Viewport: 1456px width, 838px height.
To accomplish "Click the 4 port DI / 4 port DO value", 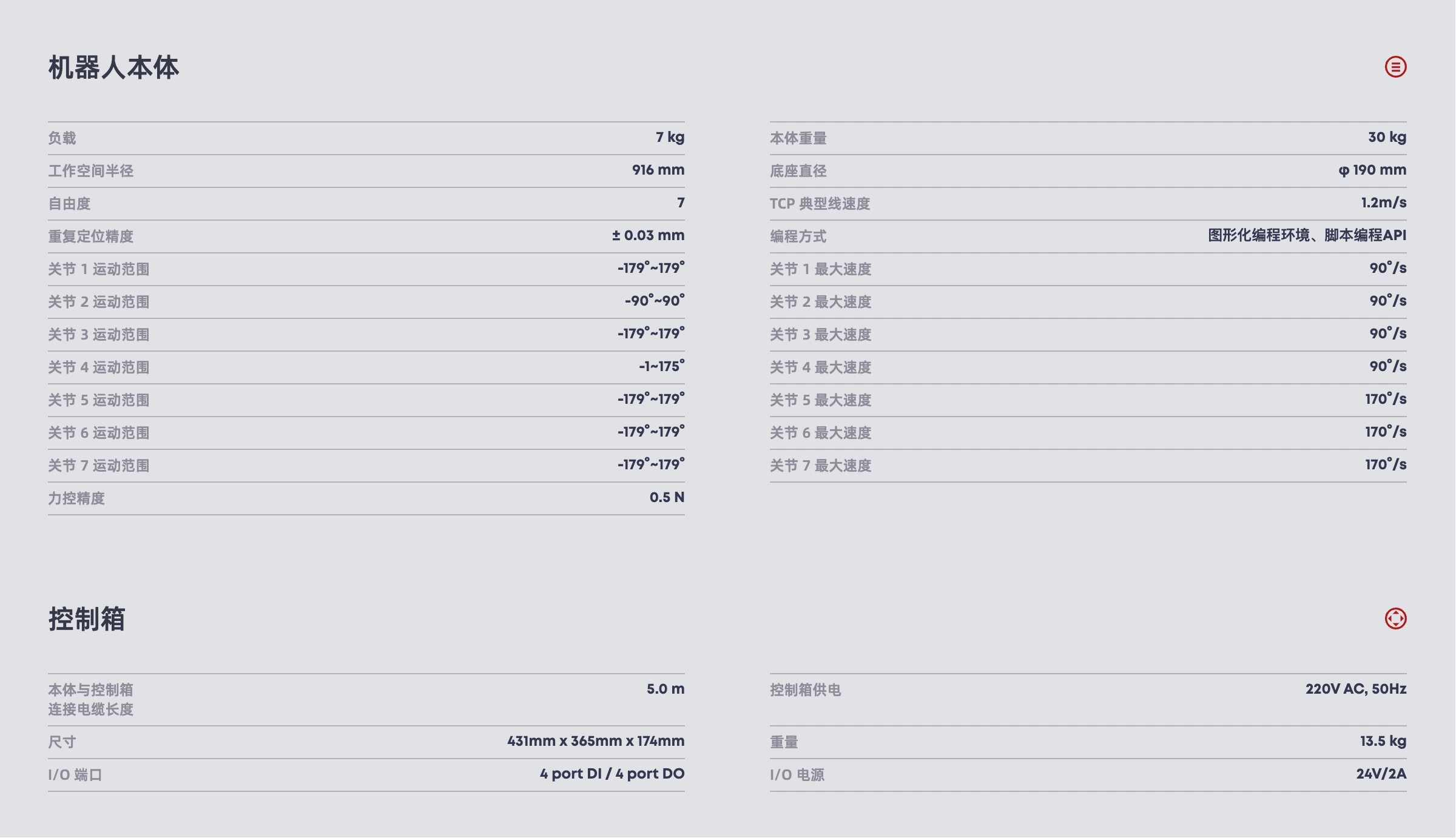I will click(x=612, y=774).
